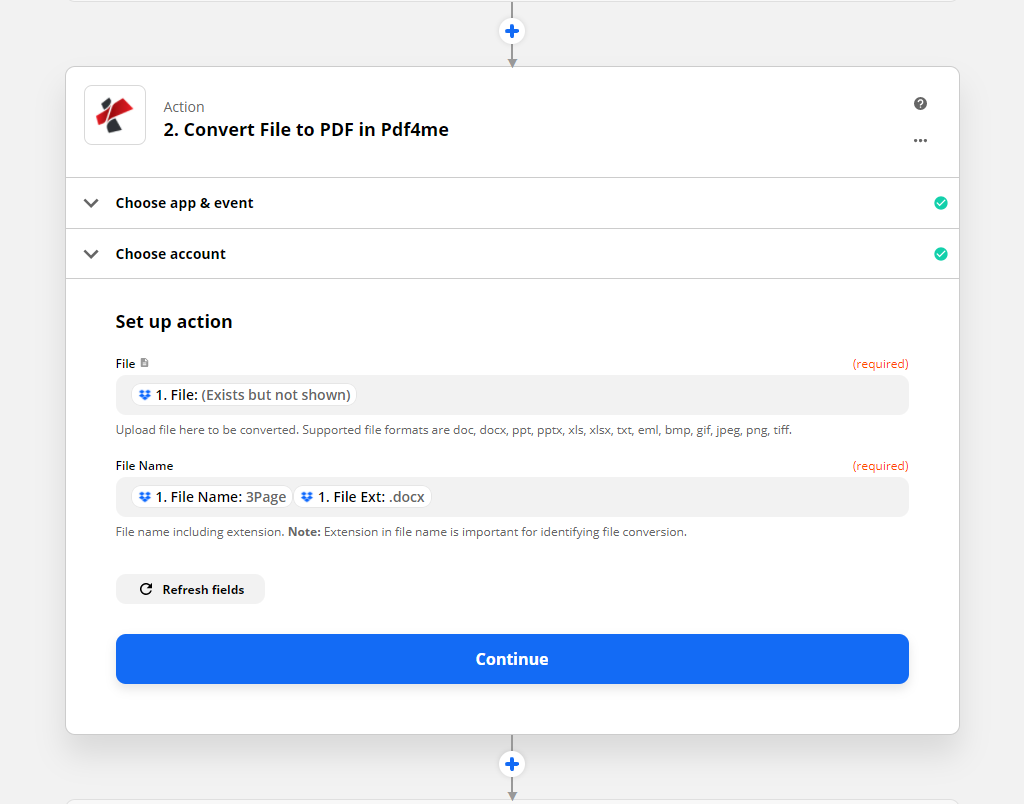The width and height of the screenshot is (1024, 804).
Task: Collapse the Choose app & event header
Action: [x=184, y=202]
